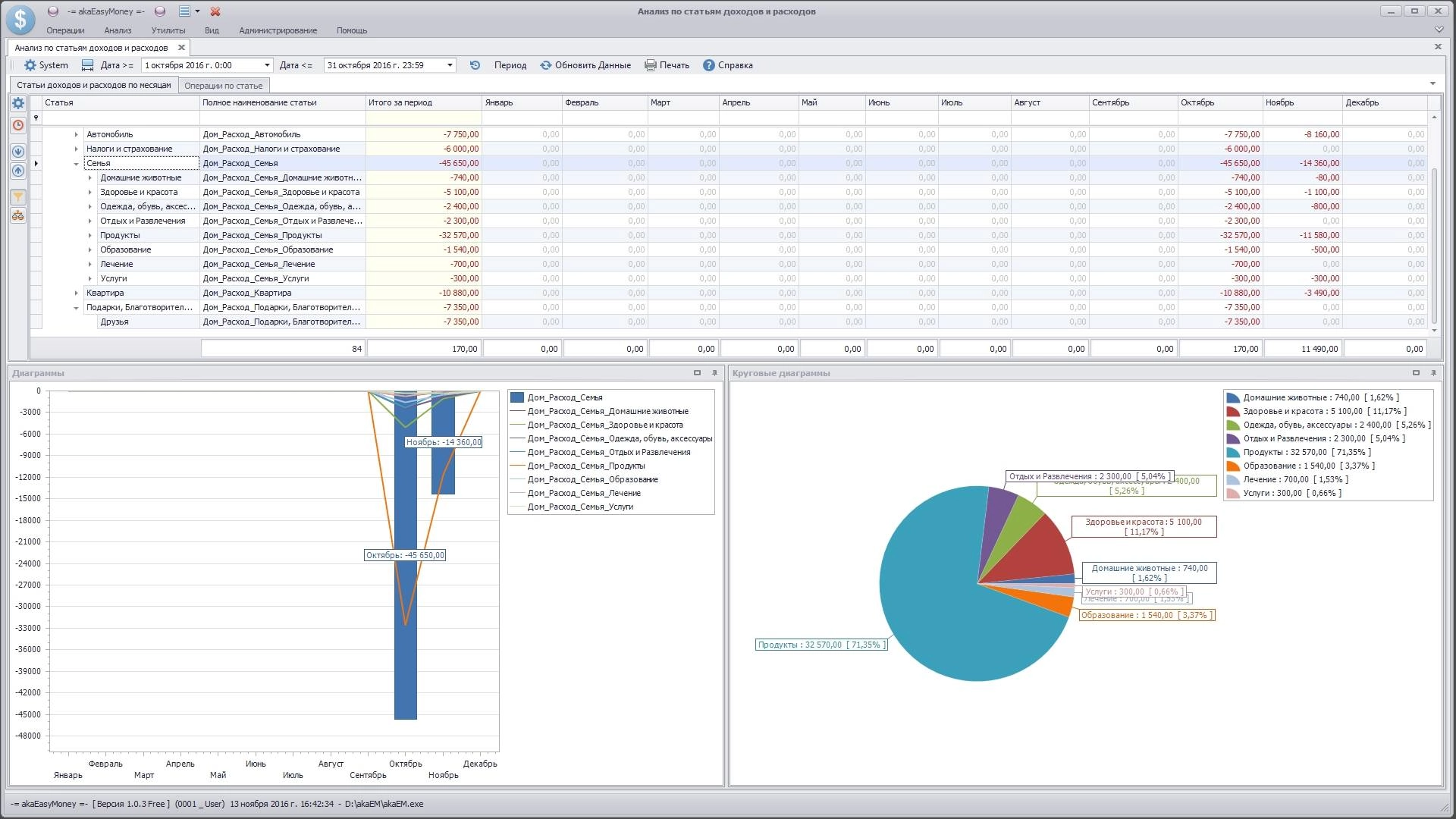This screenshot has height=819, width=1456.
Task: Expand the Продукты sub-row
Action: [x=89, y=235]
